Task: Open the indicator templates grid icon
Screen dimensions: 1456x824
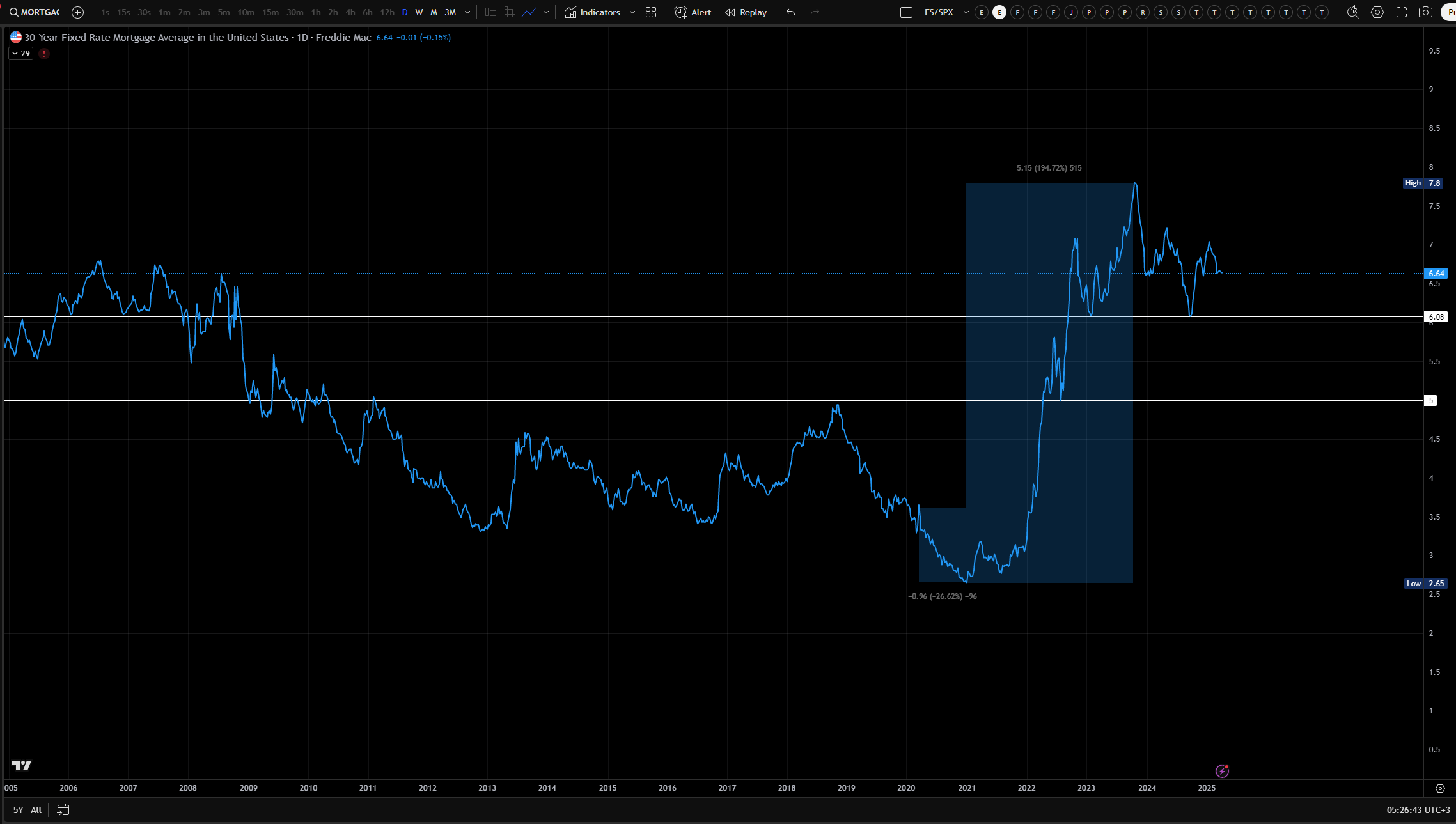Action: [651, 12]
